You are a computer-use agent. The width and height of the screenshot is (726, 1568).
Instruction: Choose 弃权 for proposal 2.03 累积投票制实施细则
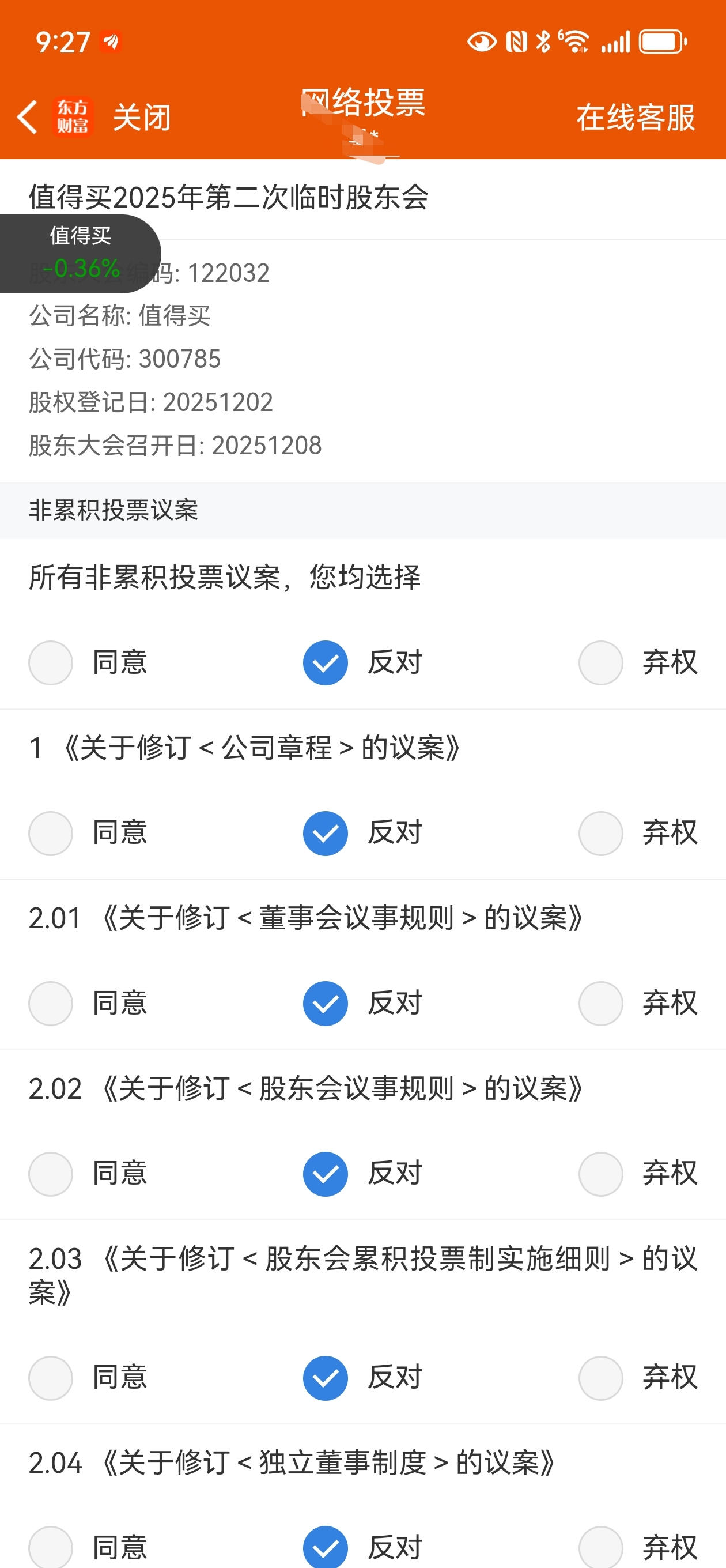(x=600, y=1378)
